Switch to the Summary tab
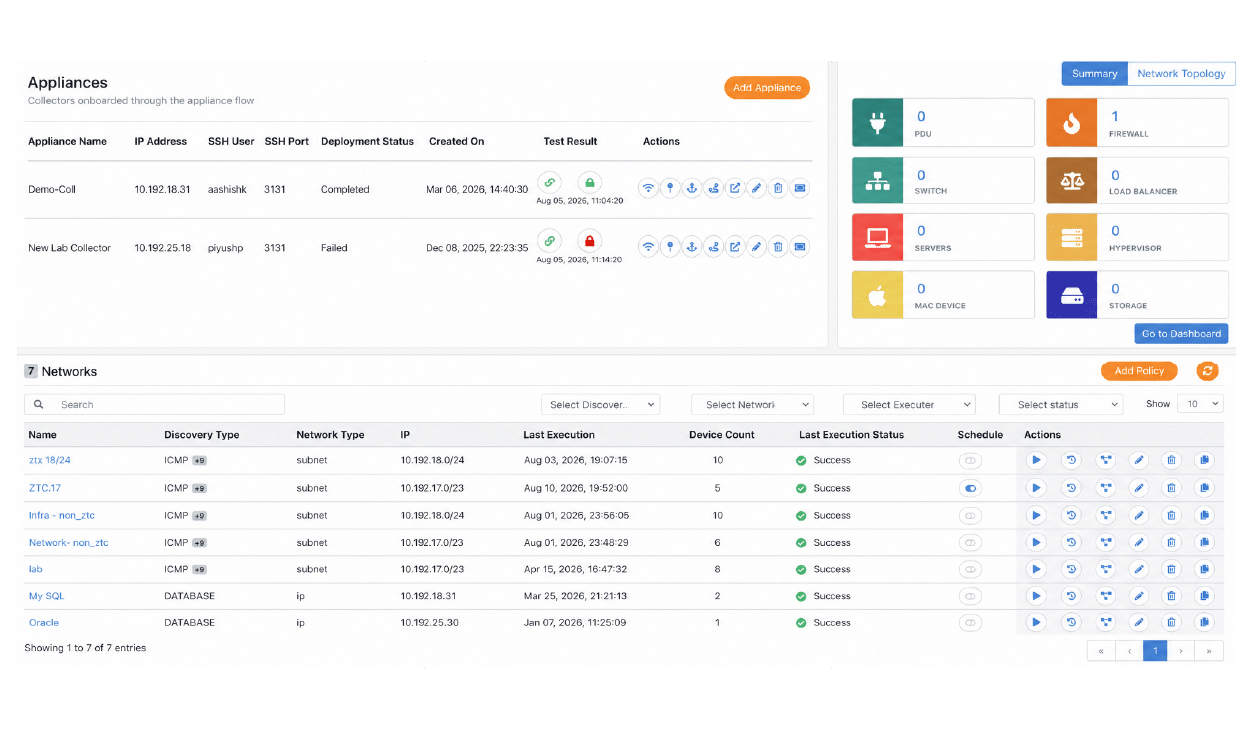The image size is (1250, 730). tap(1094, 74)
